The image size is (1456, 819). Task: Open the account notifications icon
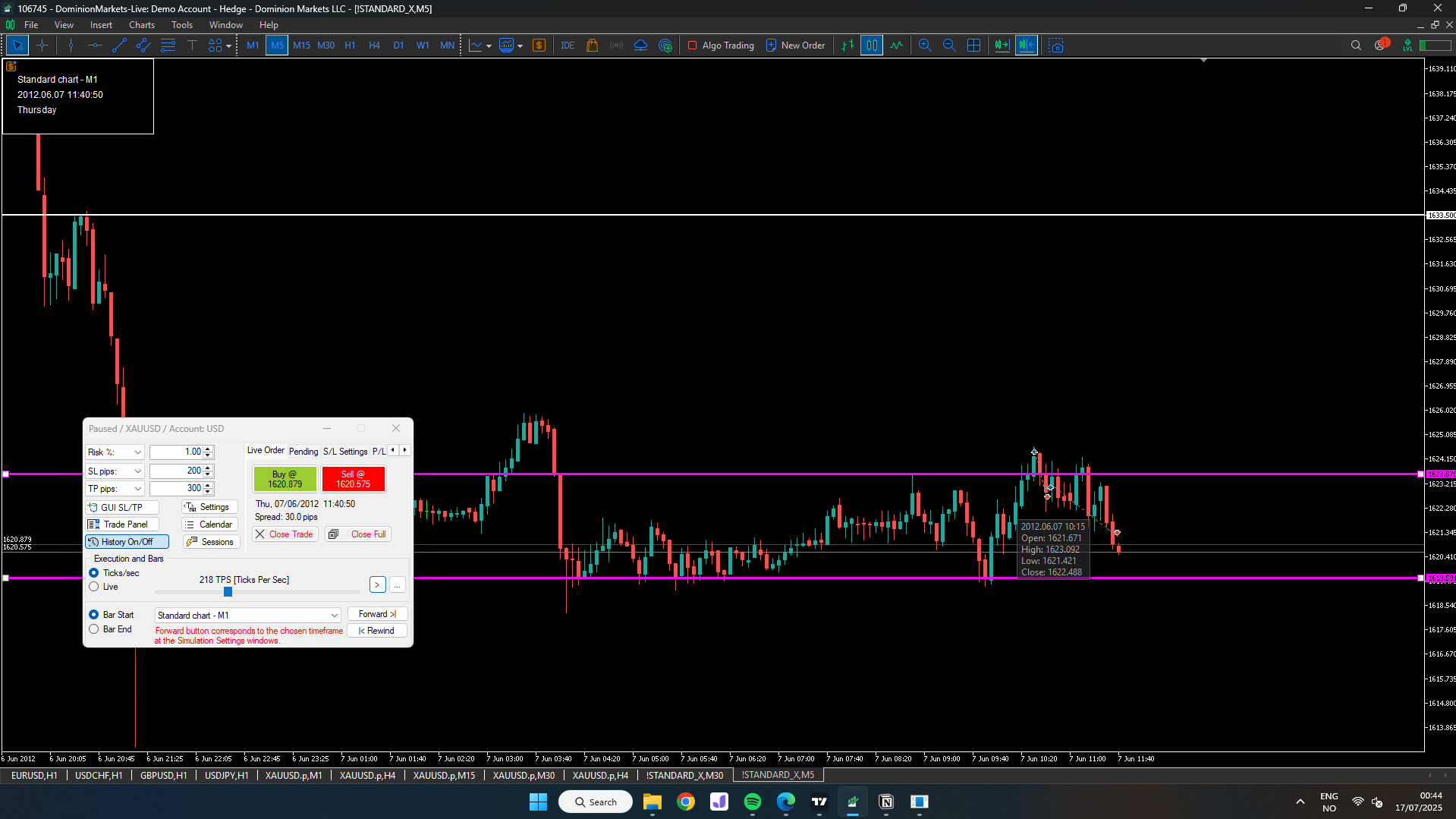[x=1381, y=45]
